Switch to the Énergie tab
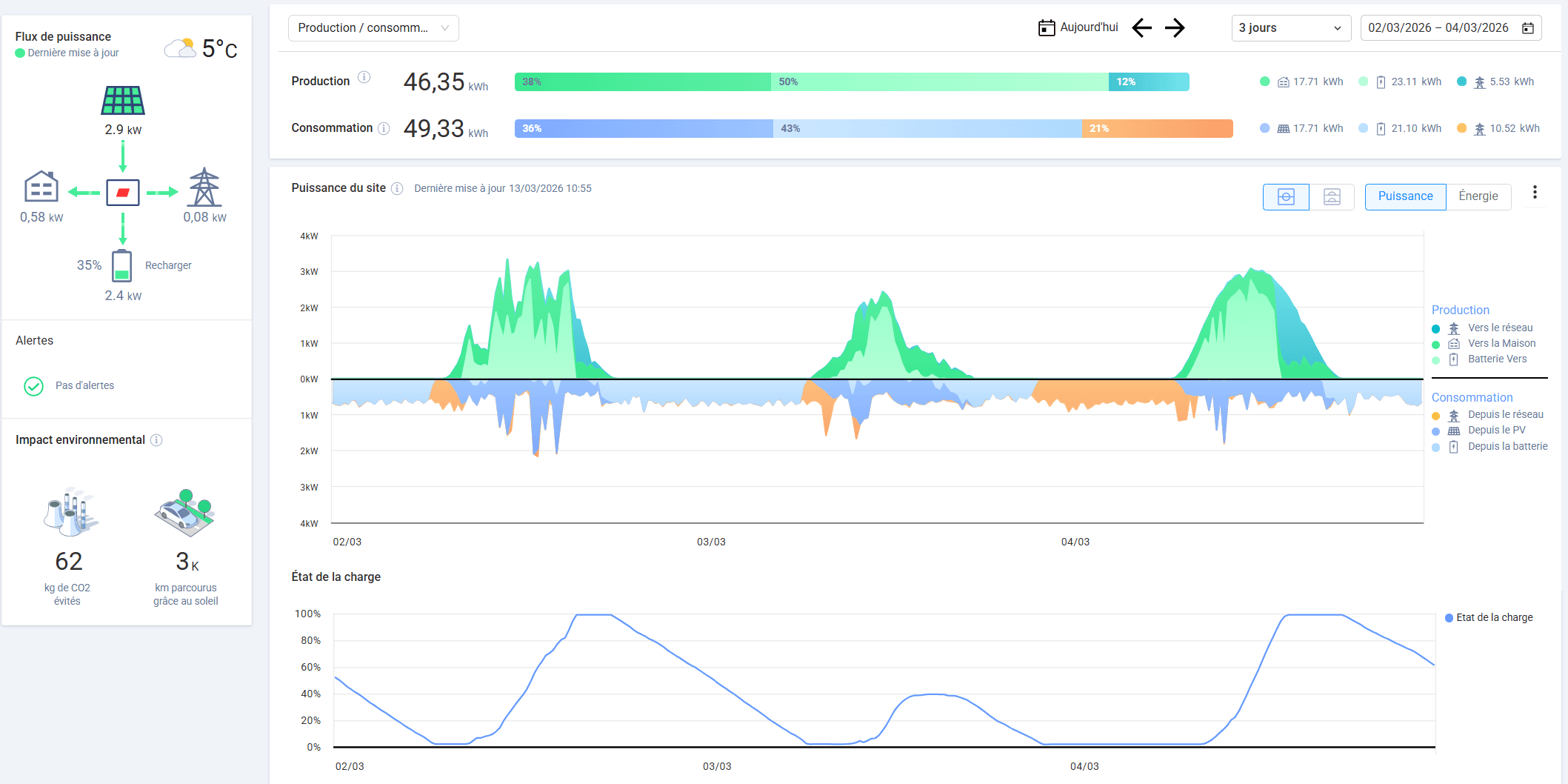Screen dimensions: 1568x784 [x=1478, y=196]
